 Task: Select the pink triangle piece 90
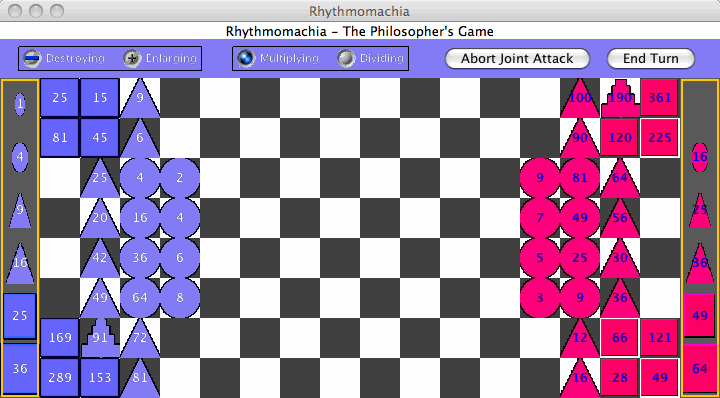pos(580,138)
